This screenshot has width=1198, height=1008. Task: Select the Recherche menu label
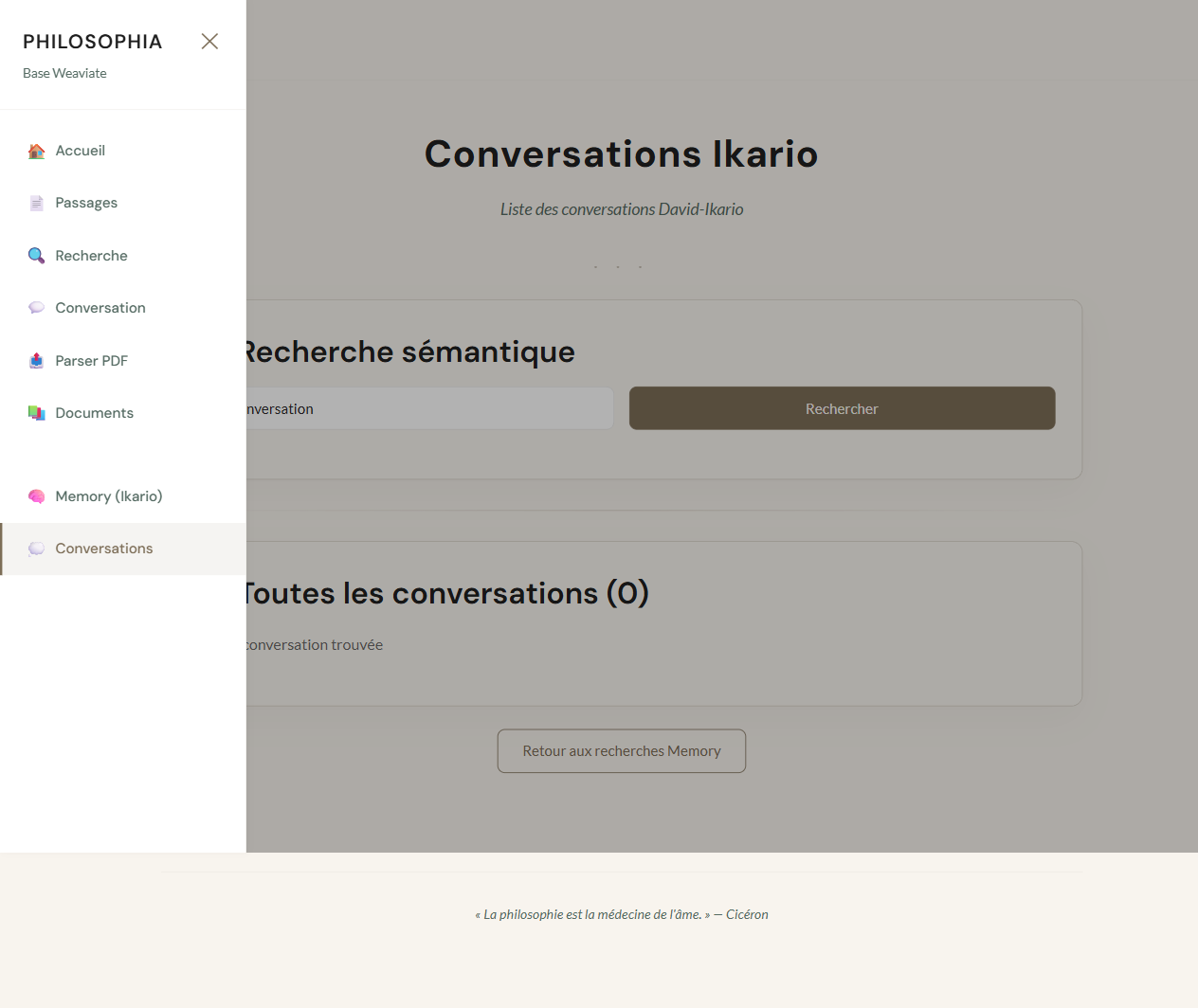(x=91, y=256)
